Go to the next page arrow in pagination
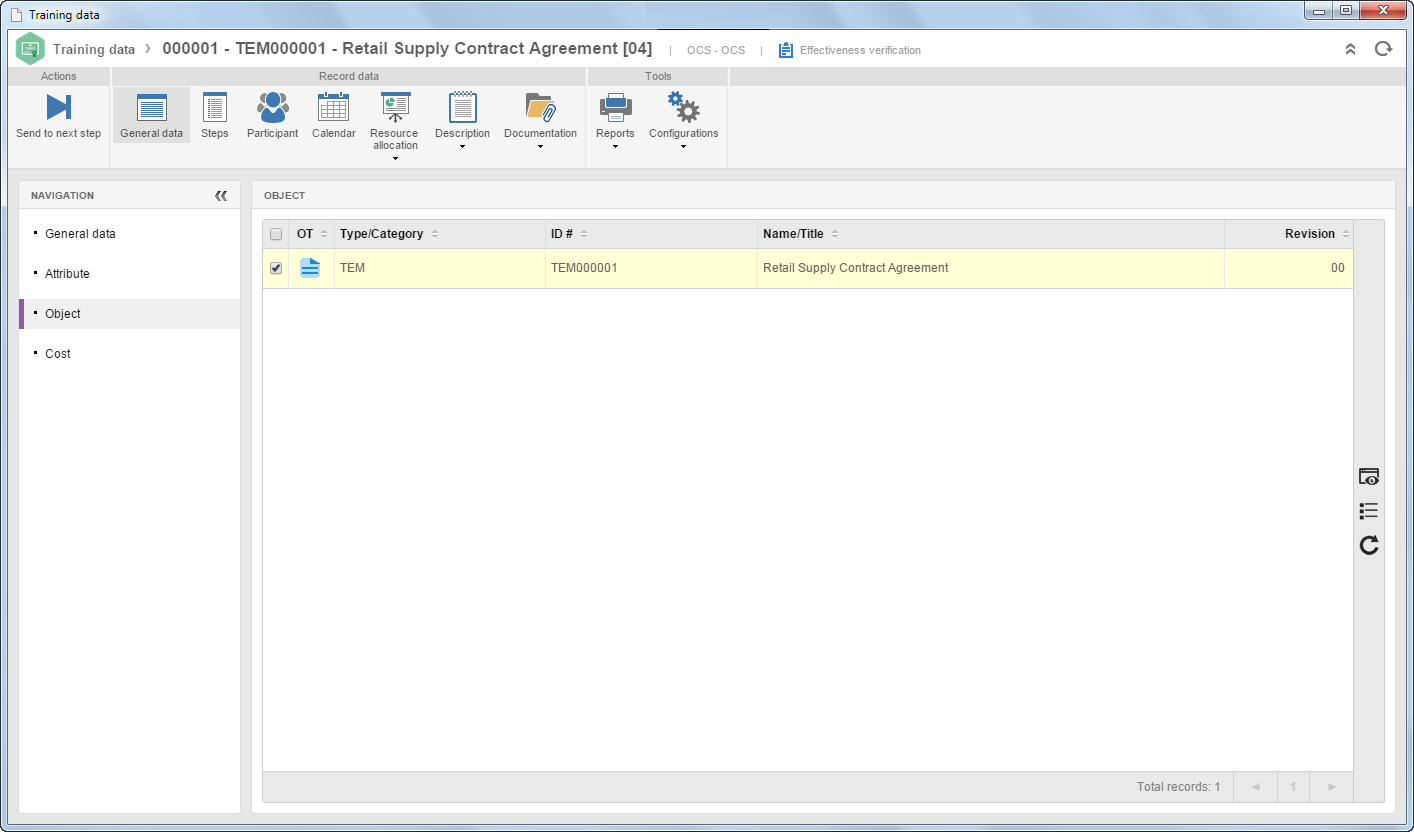Screen dimensions: 1414x832 pos(1331,787)
